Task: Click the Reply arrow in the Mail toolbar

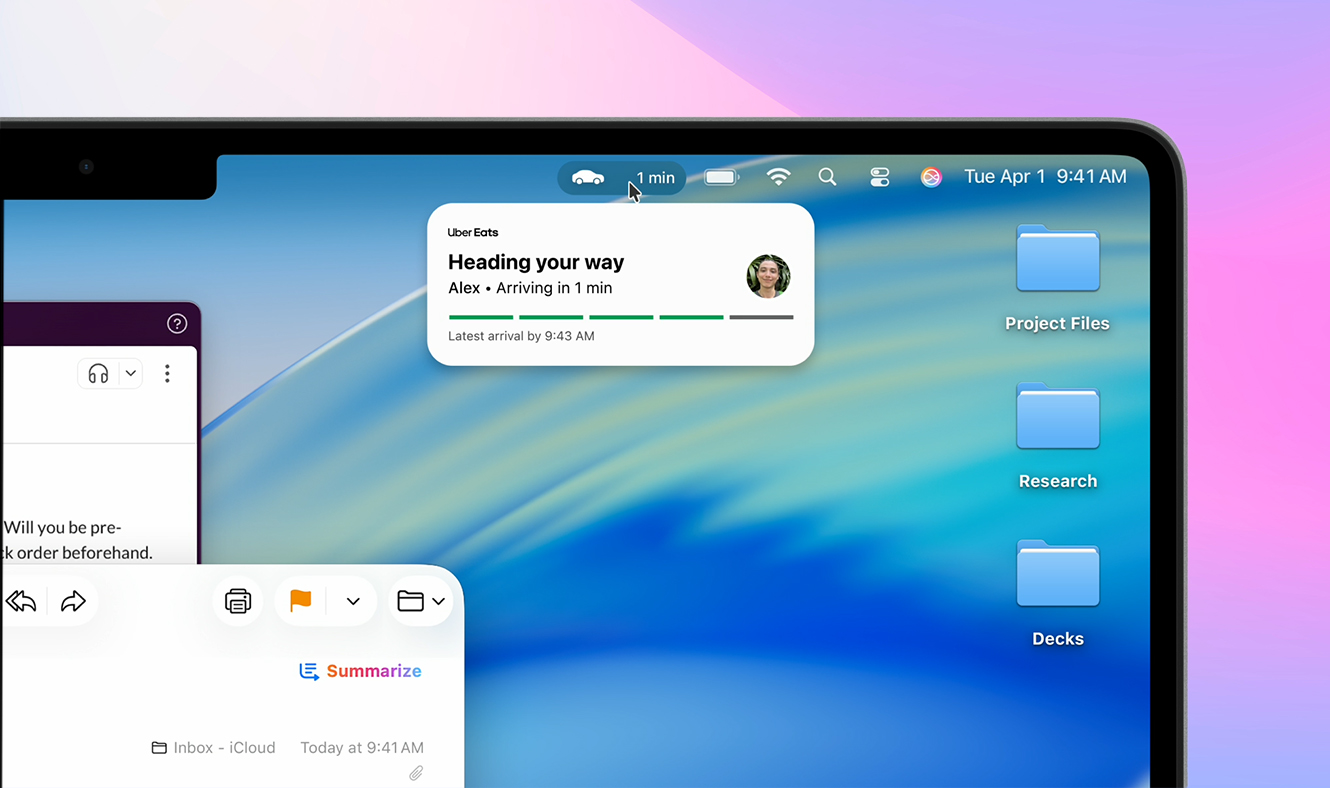Action: (x=21, y=601)
